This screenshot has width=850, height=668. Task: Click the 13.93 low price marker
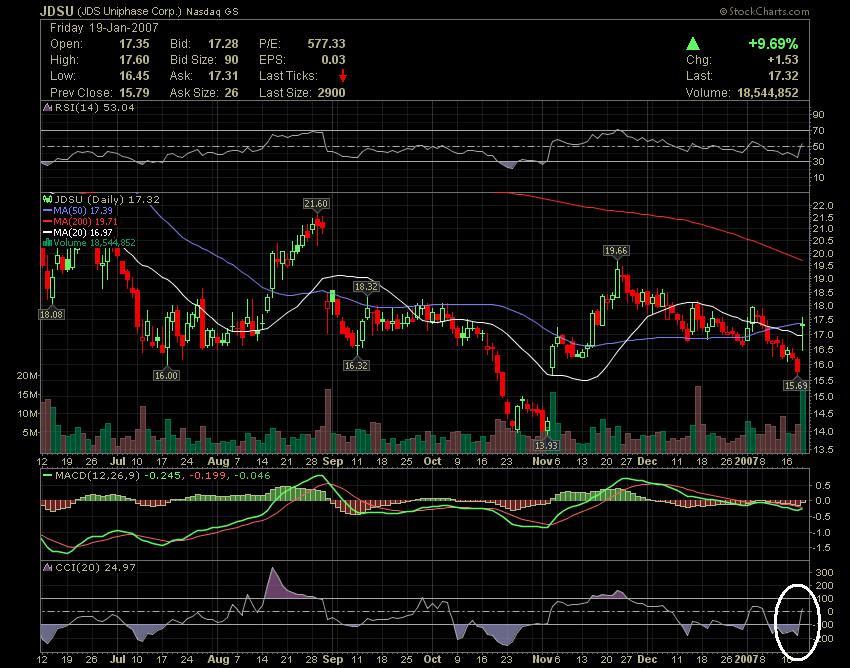(546, 445)
